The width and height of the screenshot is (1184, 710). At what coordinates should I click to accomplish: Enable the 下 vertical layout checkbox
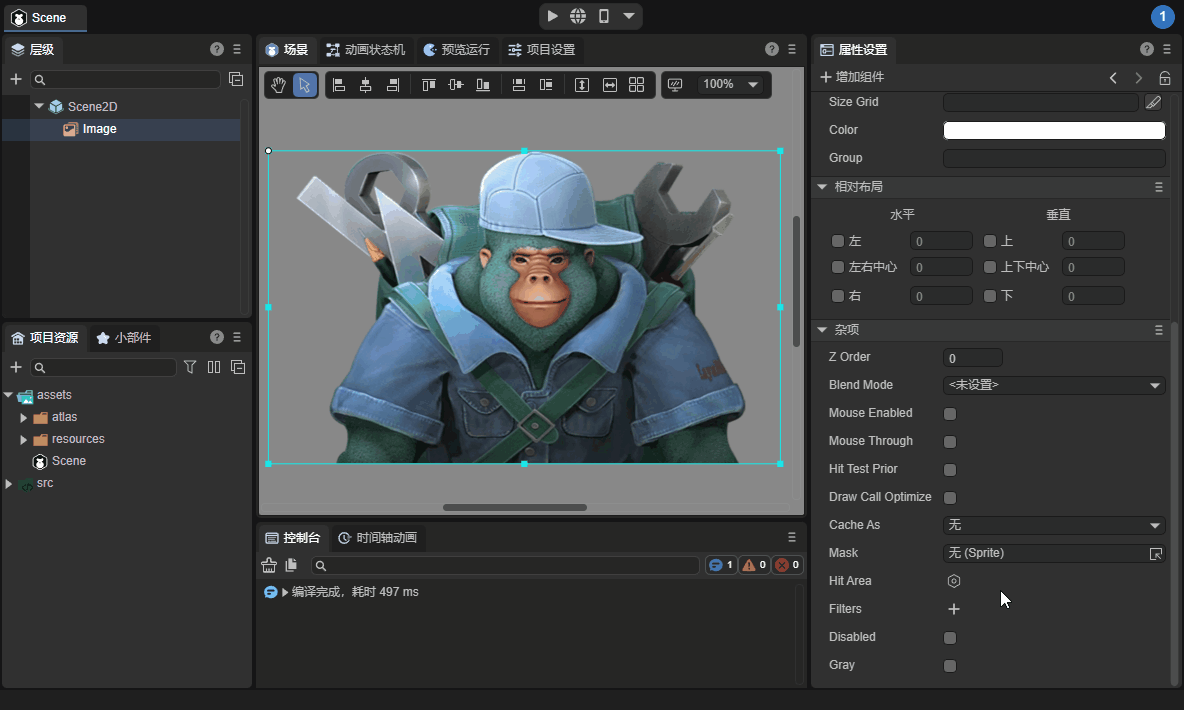click(x=990, y=296)
